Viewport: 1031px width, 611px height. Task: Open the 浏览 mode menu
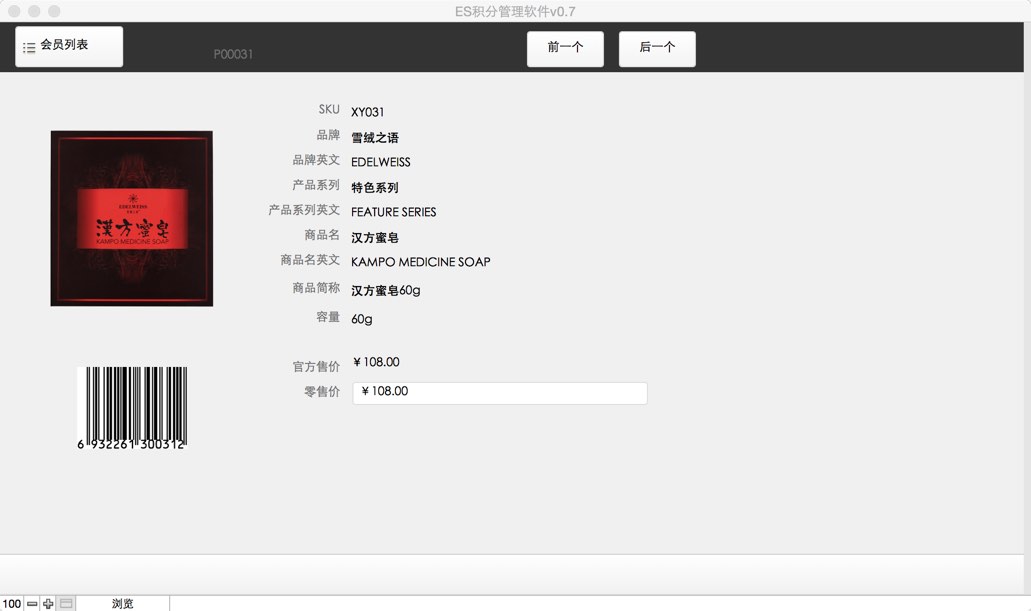tap(123, 603)
